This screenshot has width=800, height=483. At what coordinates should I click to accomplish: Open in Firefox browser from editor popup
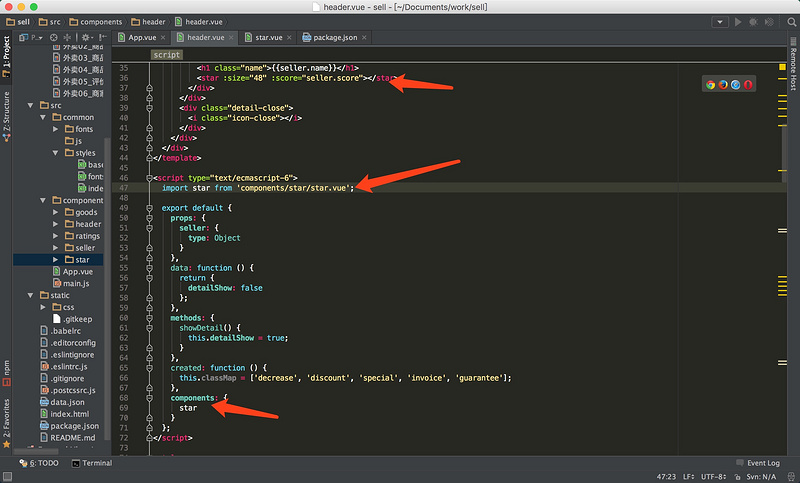(x=723, y=85)
